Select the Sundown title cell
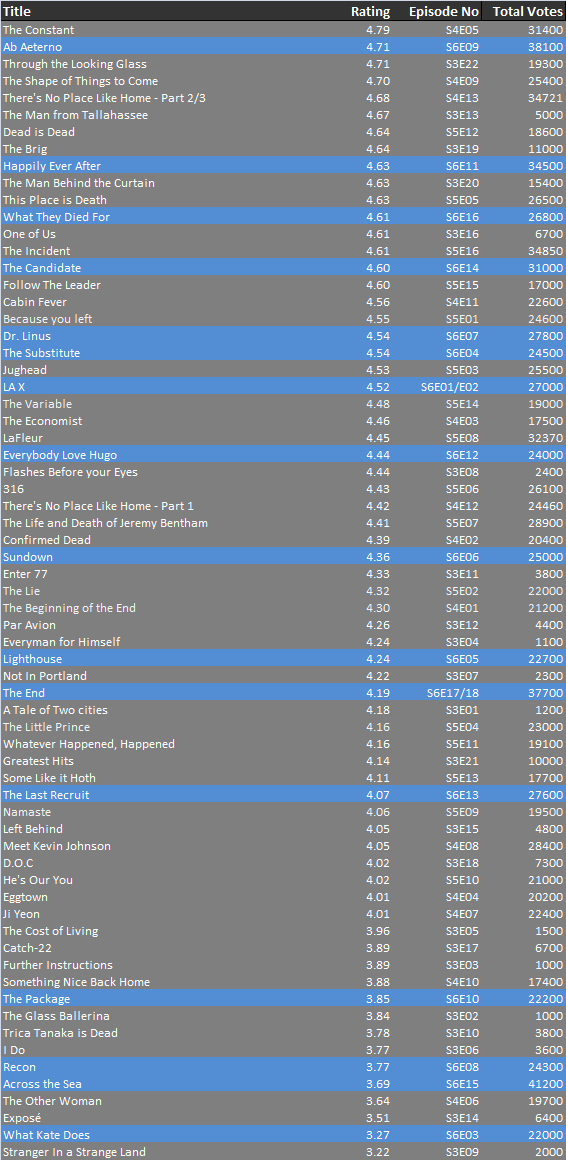Image resolution: width=566 pixels, height=1160 pixels. tap(28, 557)
